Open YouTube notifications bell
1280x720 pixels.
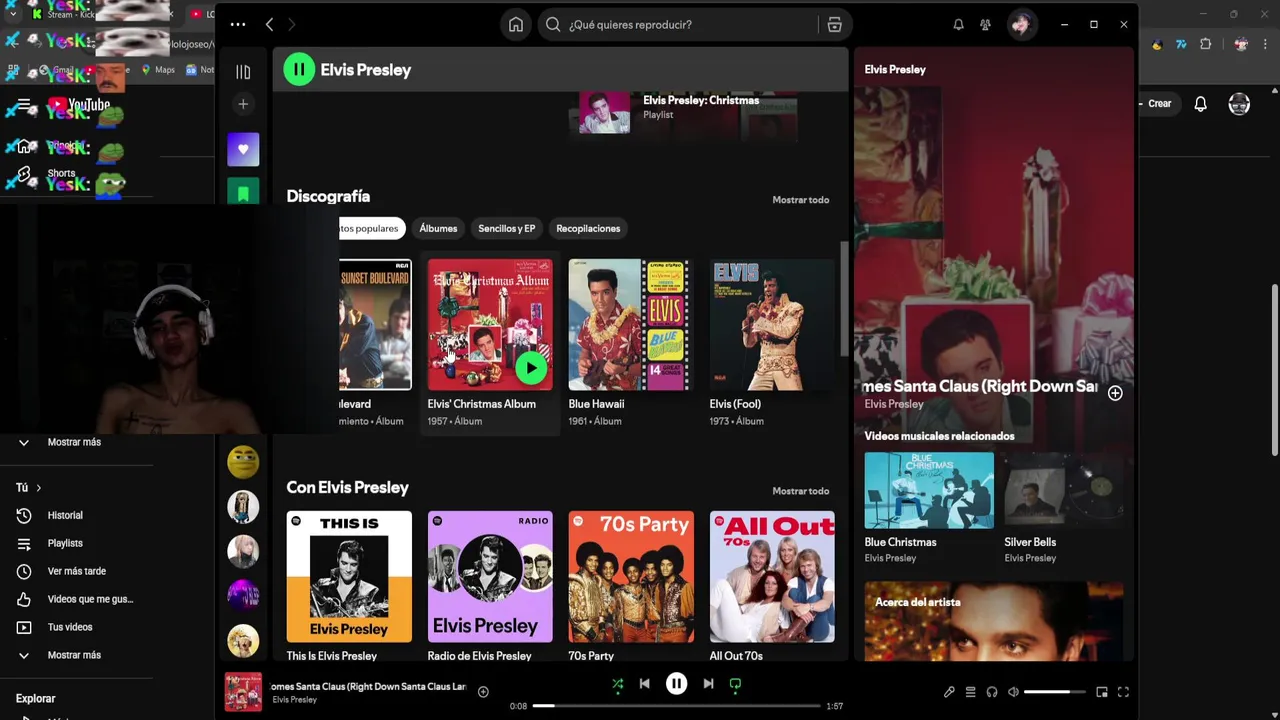pyautogui.click(x=1201, y=104)
